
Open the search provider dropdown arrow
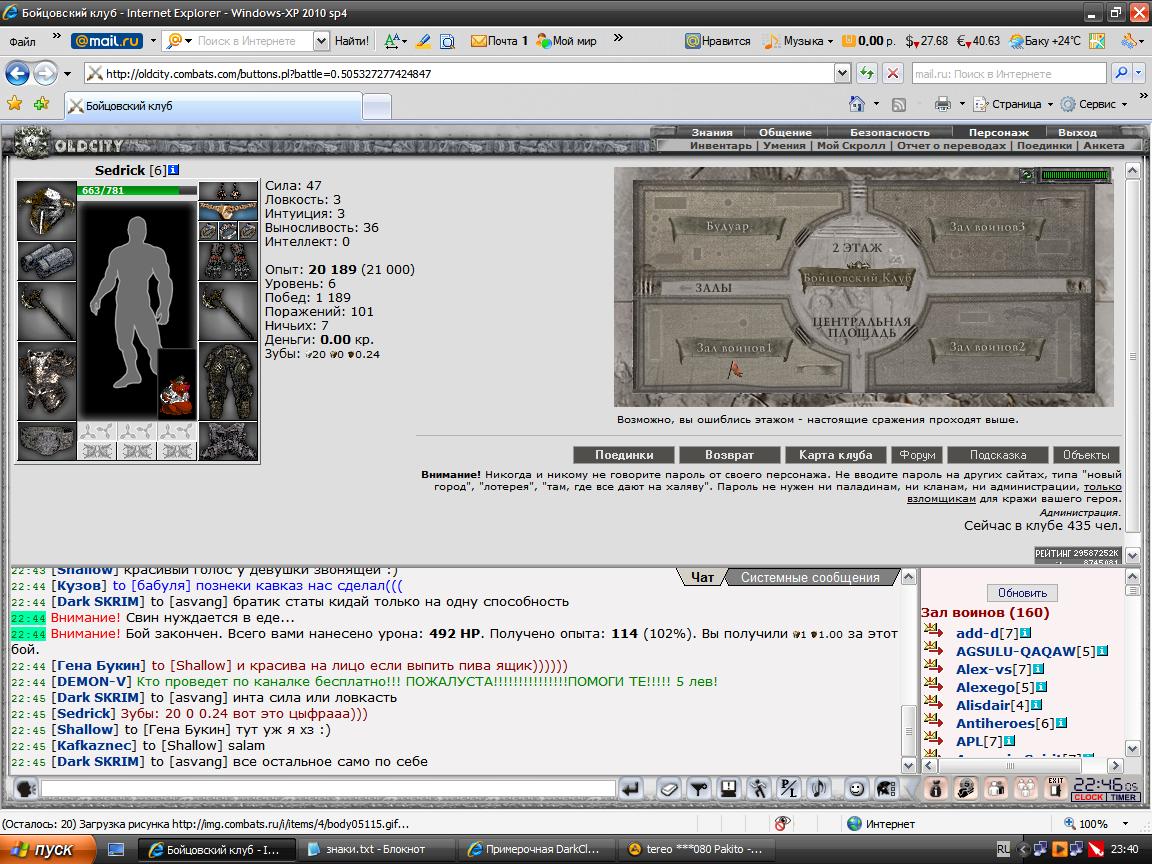tap(1139, 73)
